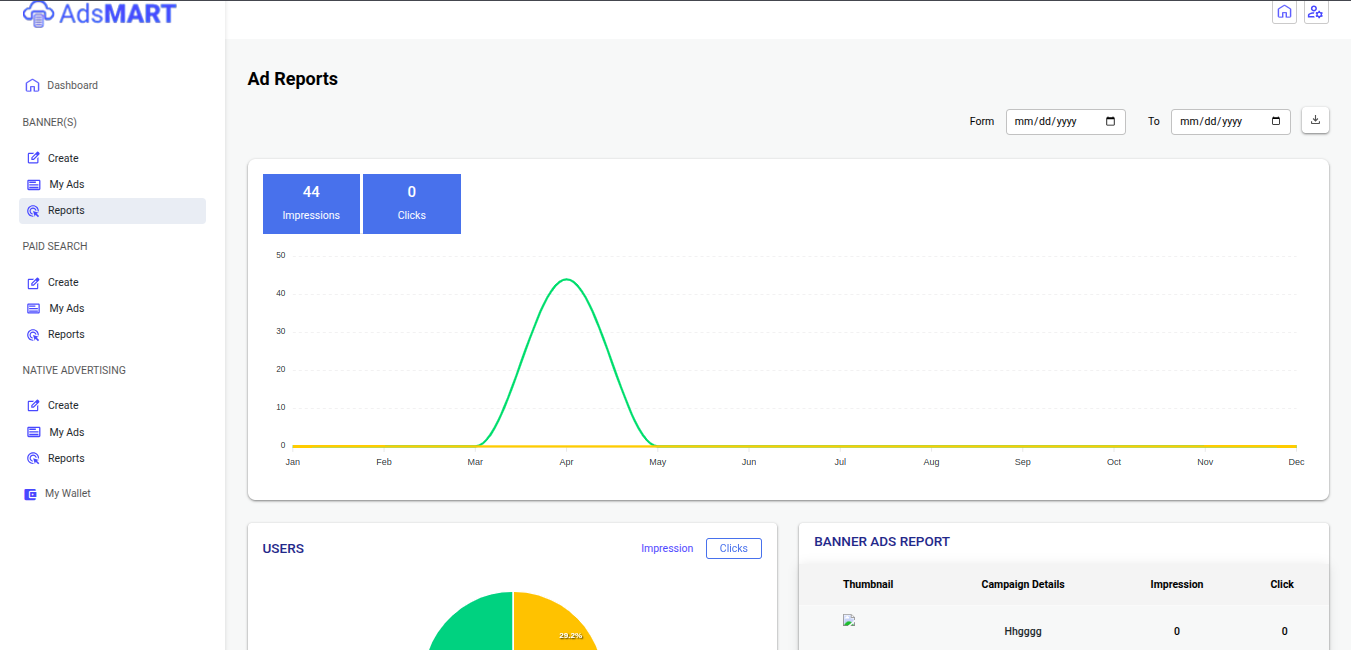Click the Reports icon under BANNER(S)

click(33, 211)
